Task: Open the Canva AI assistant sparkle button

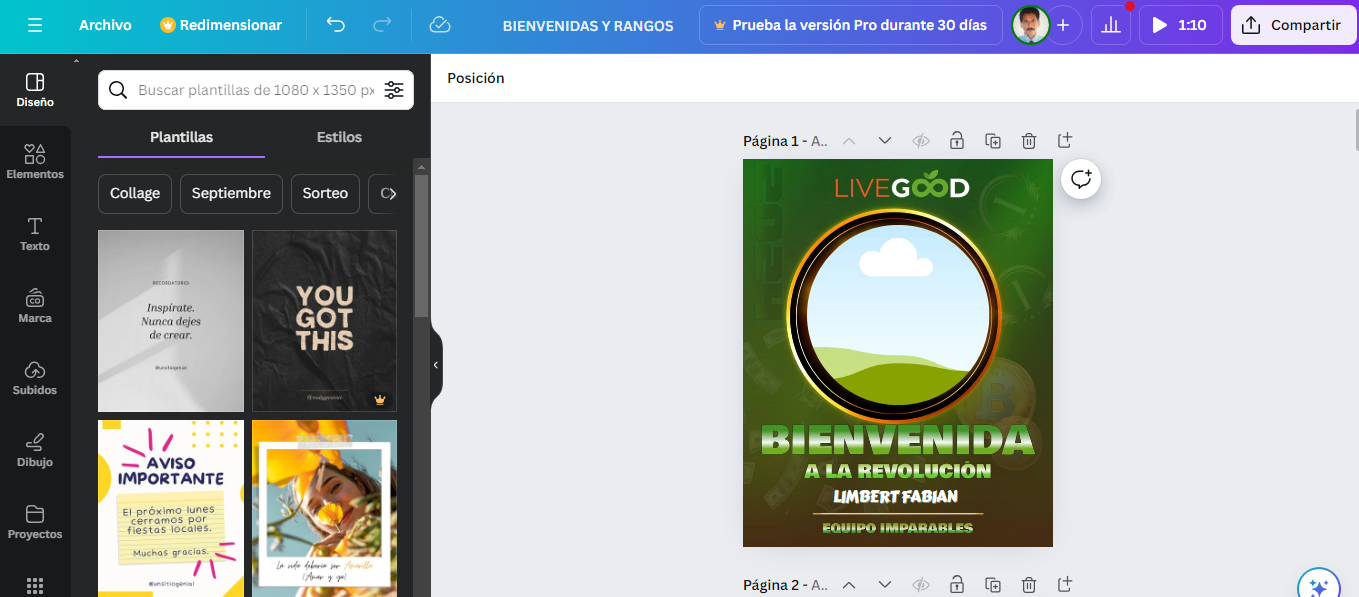Action: click(1318, 586)
